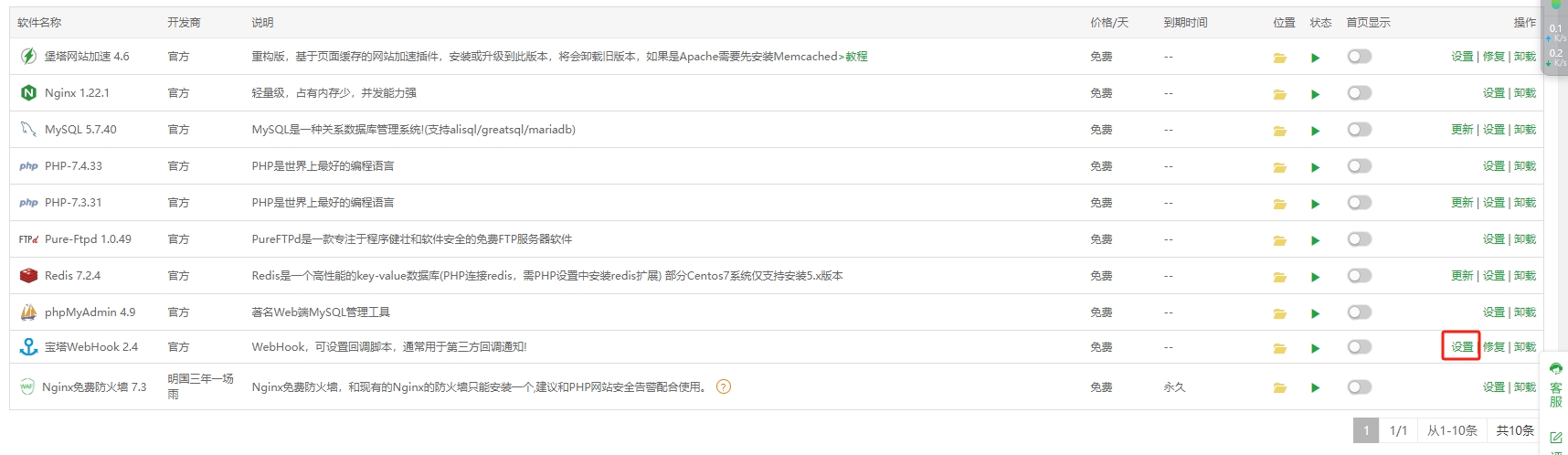1568x455 pixels.
Task: Toggle homepage display for Redis 7.2.4
Action: point(1359,276)
